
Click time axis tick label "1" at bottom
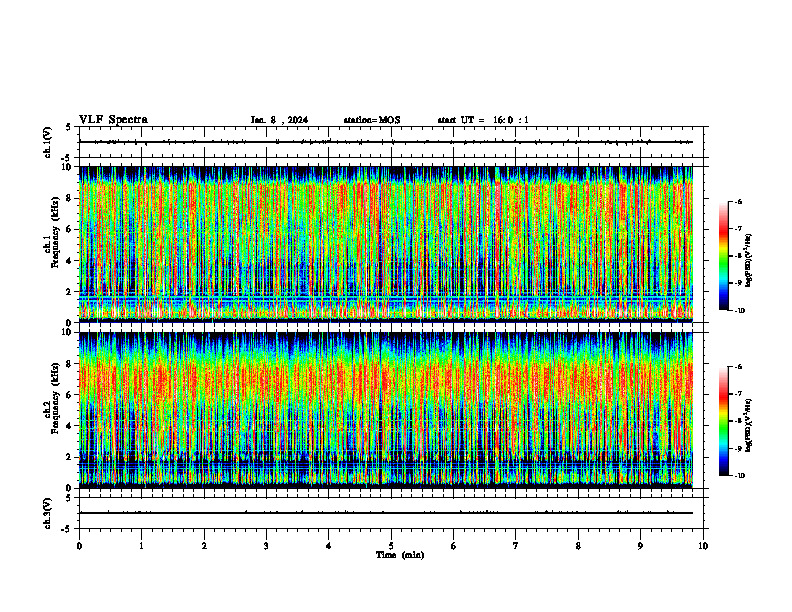(x=141, y=546)
